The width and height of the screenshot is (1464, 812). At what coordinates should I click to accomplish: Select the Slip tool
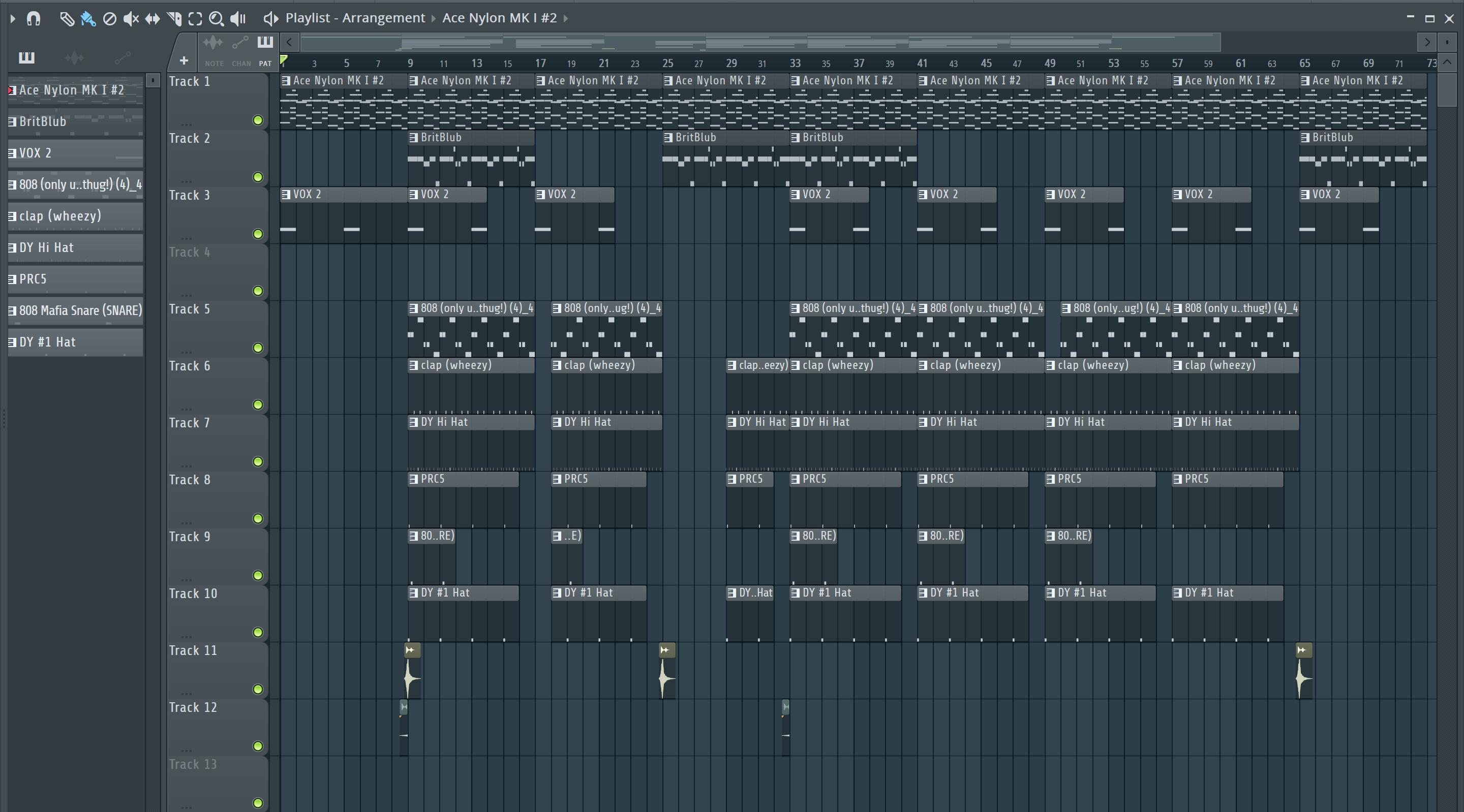152,19
